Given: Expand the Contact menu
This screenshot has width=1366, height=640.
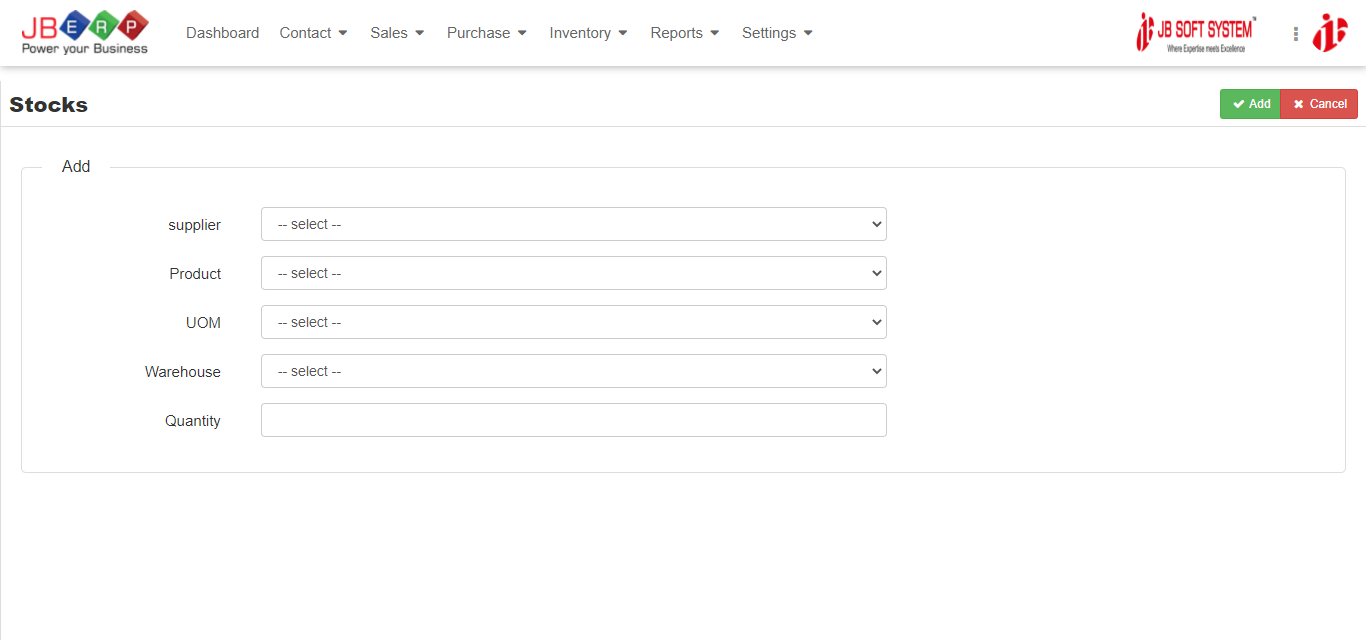Looking at the screenshot, I should pyautogui.click(x=313, y=33).
